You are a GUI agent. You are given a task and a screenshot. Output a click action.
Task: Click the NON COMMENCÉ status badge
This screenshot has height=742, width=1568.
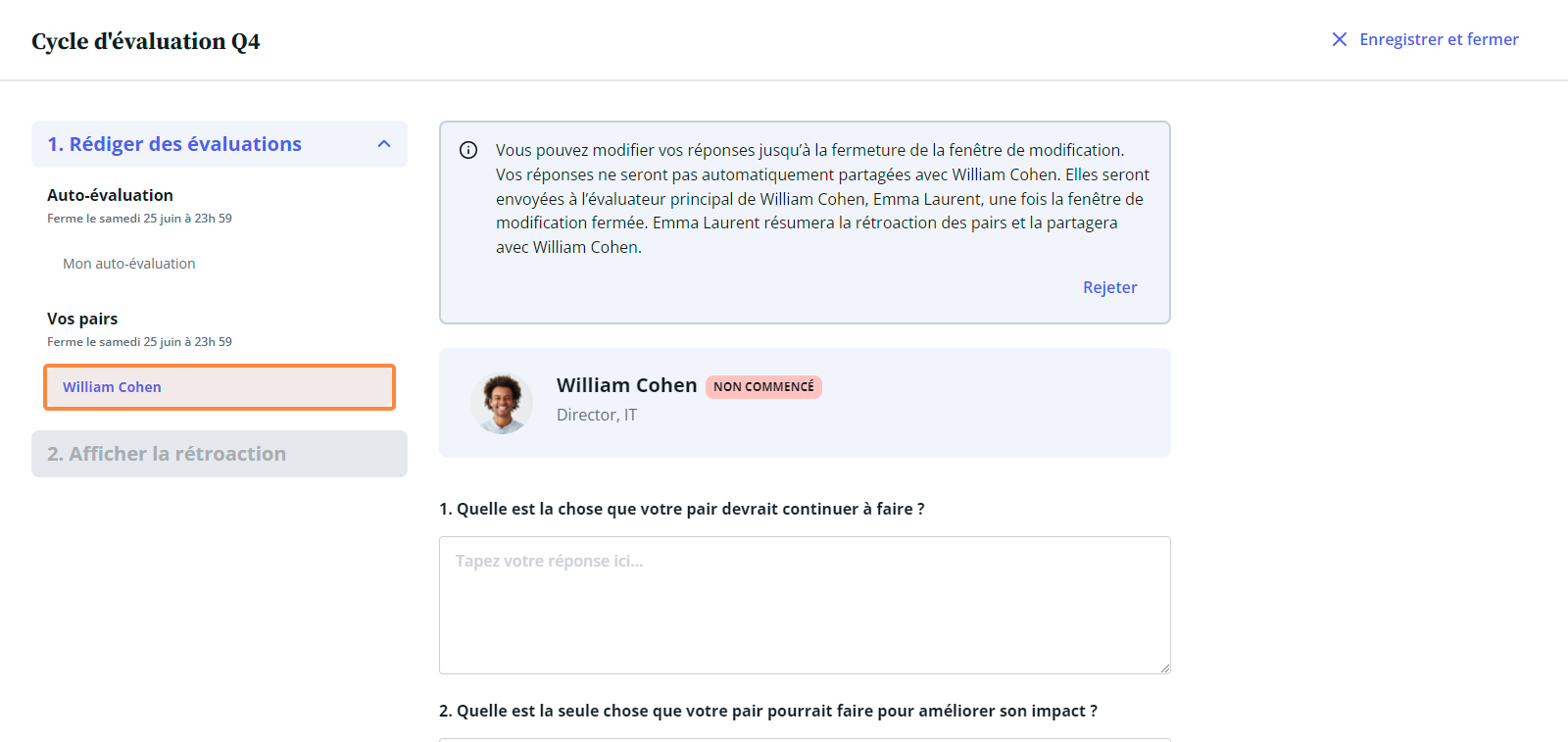763,386
